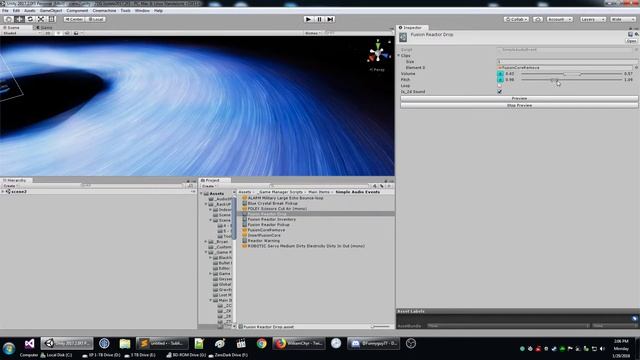Click the Pause button
This screenshot has height=360, width=640.
[x=320, y=19]
